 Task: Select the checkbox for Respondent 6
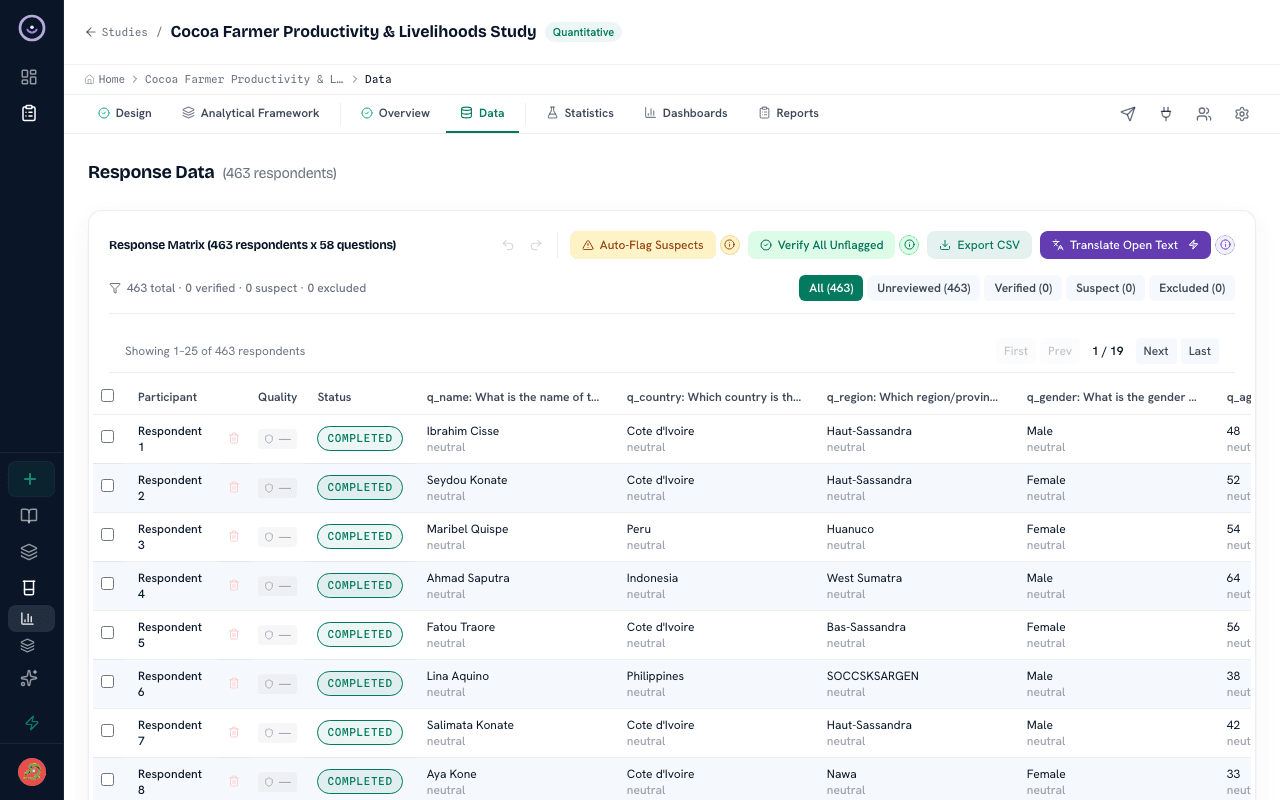pyautogui.click(x=108, y=682)
